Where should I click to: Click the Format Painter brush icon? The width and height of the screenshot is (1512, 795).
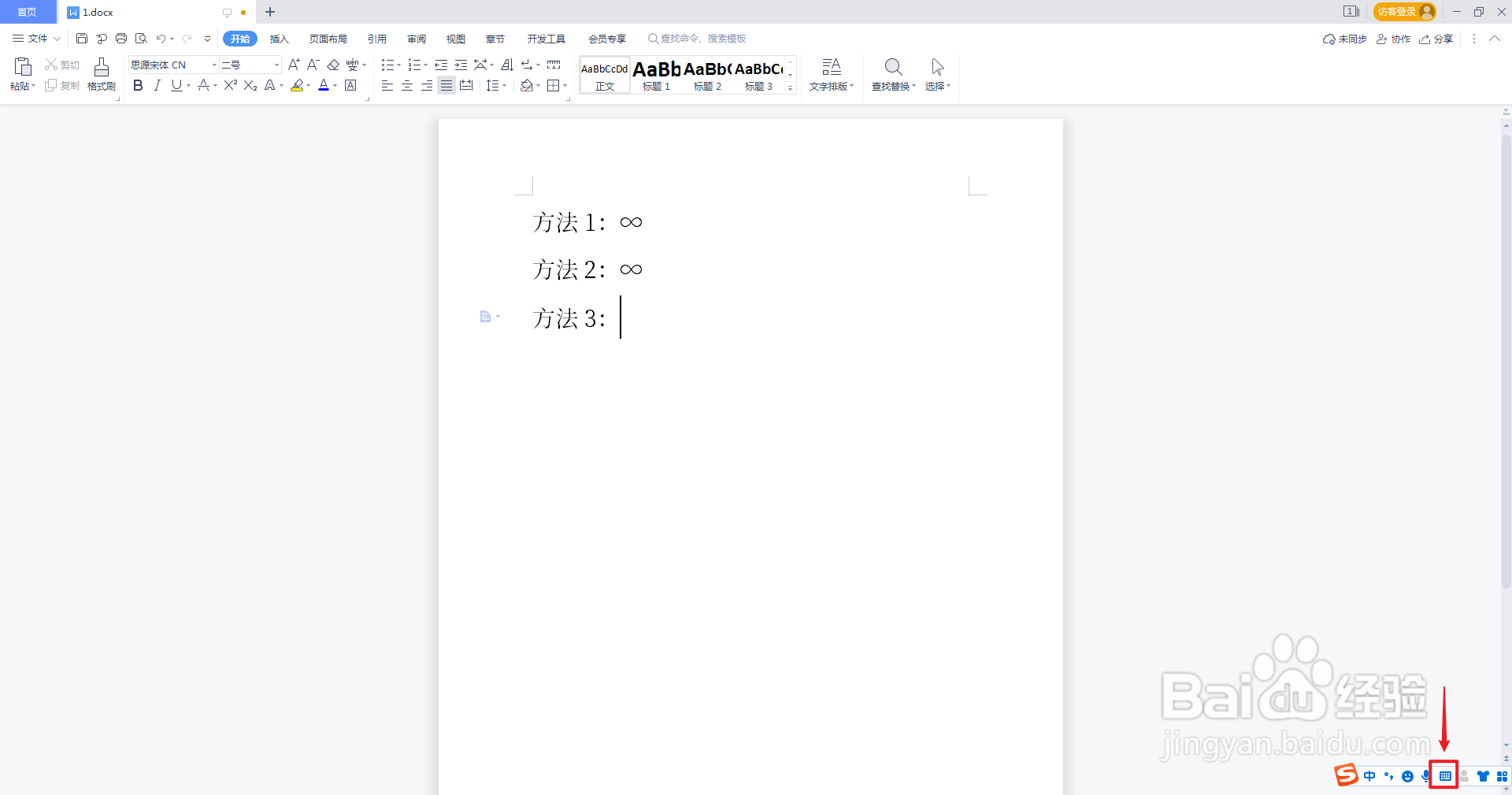[102, 67]
